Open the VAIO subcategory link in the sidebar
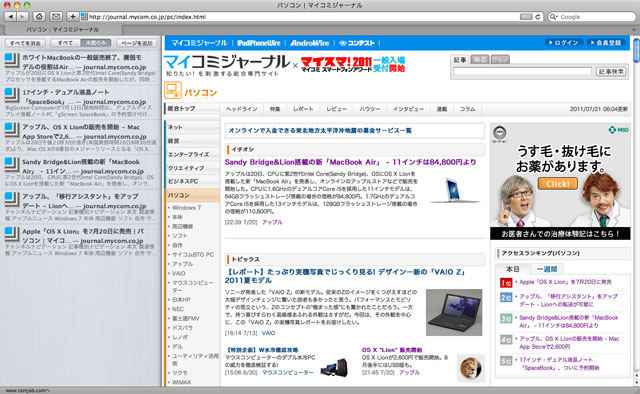Screen dimensions: 640x394 point(178,273)
